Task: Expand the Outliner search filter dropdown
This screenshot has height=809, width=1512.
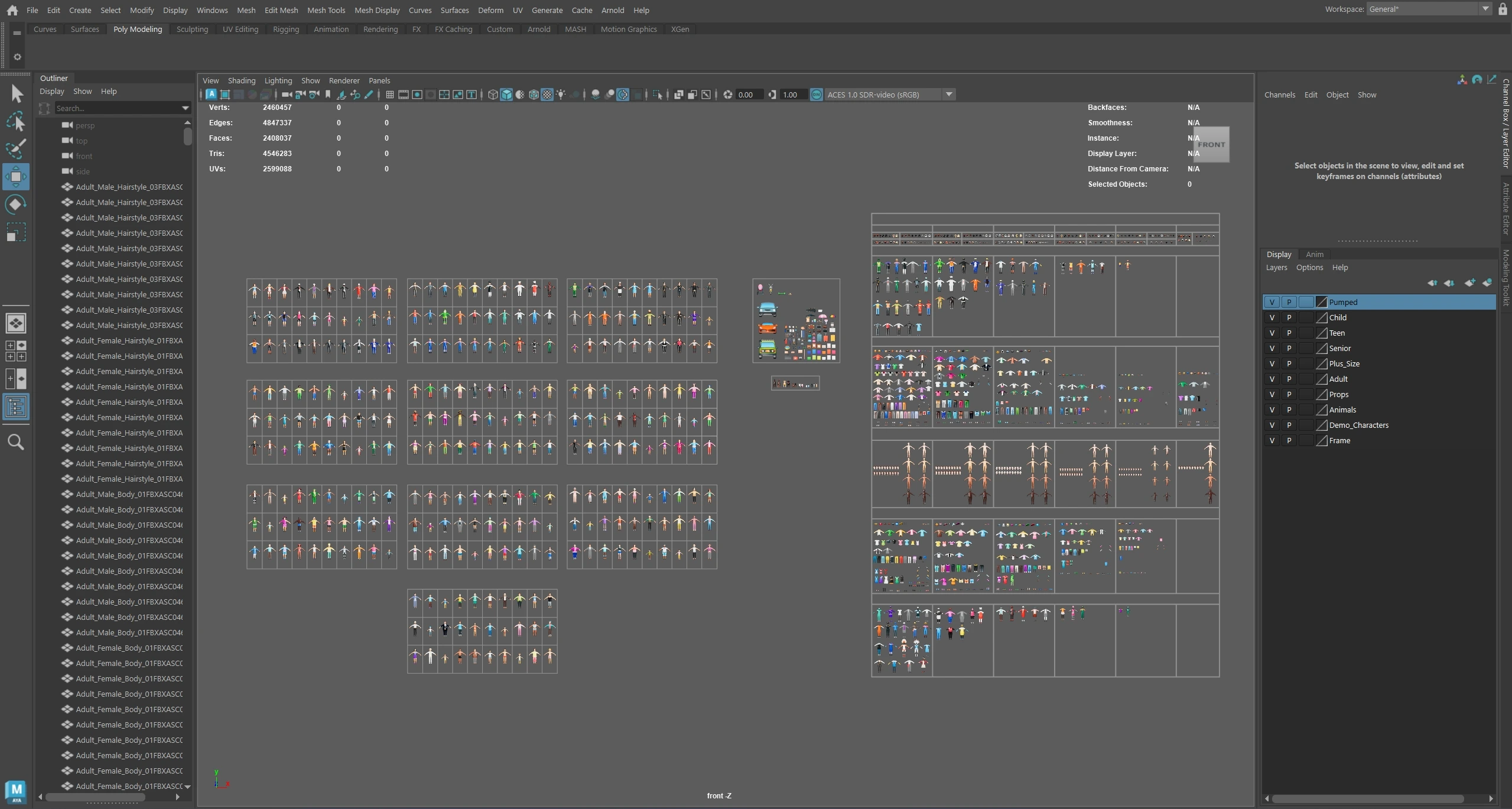Action: (185, 108)
